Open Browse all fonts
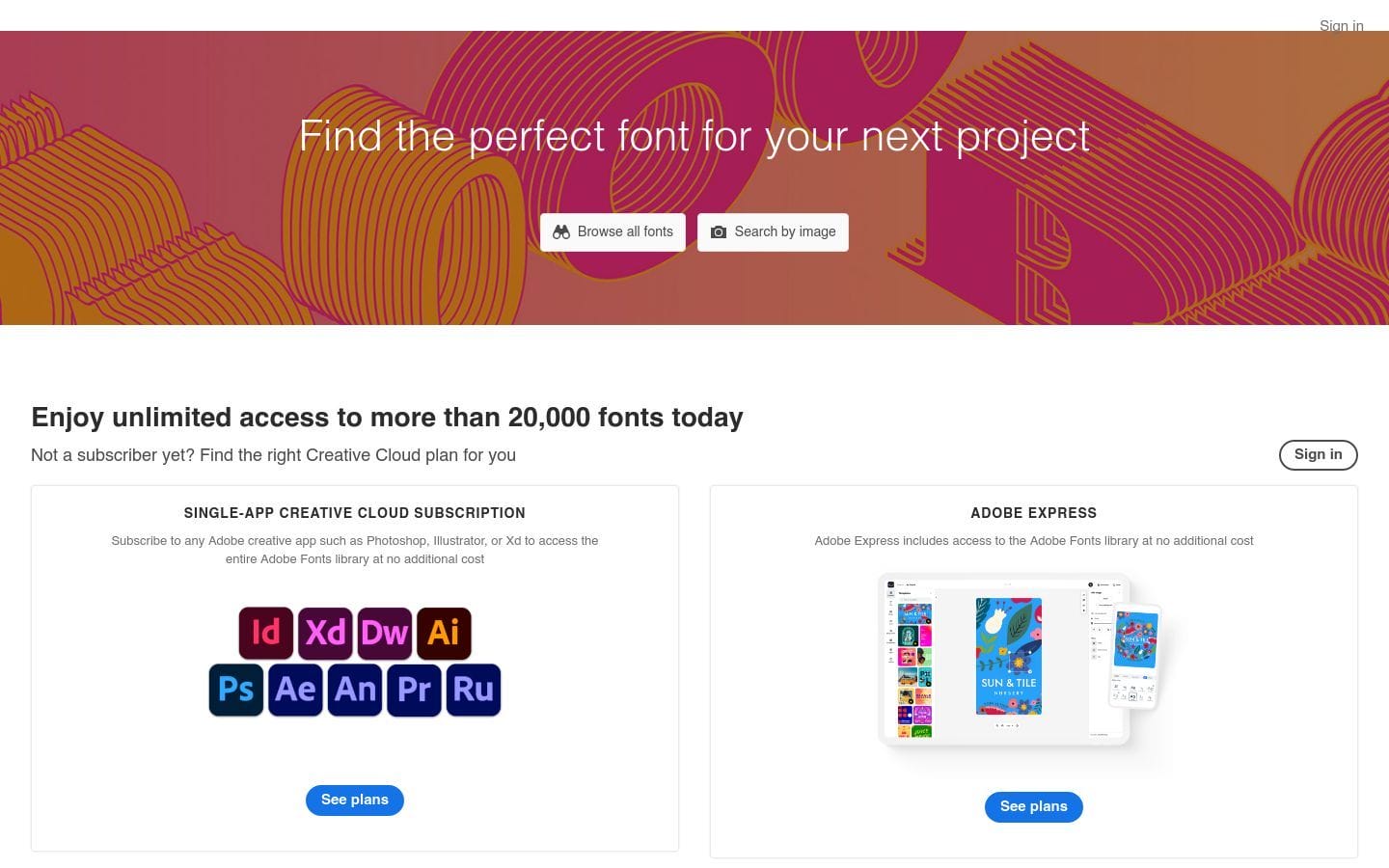 pos(613,231)
